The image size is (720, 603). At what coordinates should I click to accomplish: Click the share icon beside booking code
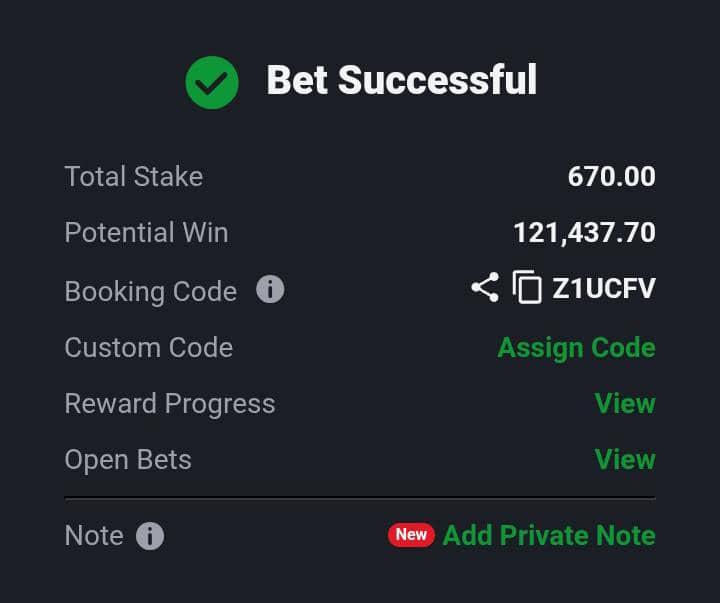point(485,287)
